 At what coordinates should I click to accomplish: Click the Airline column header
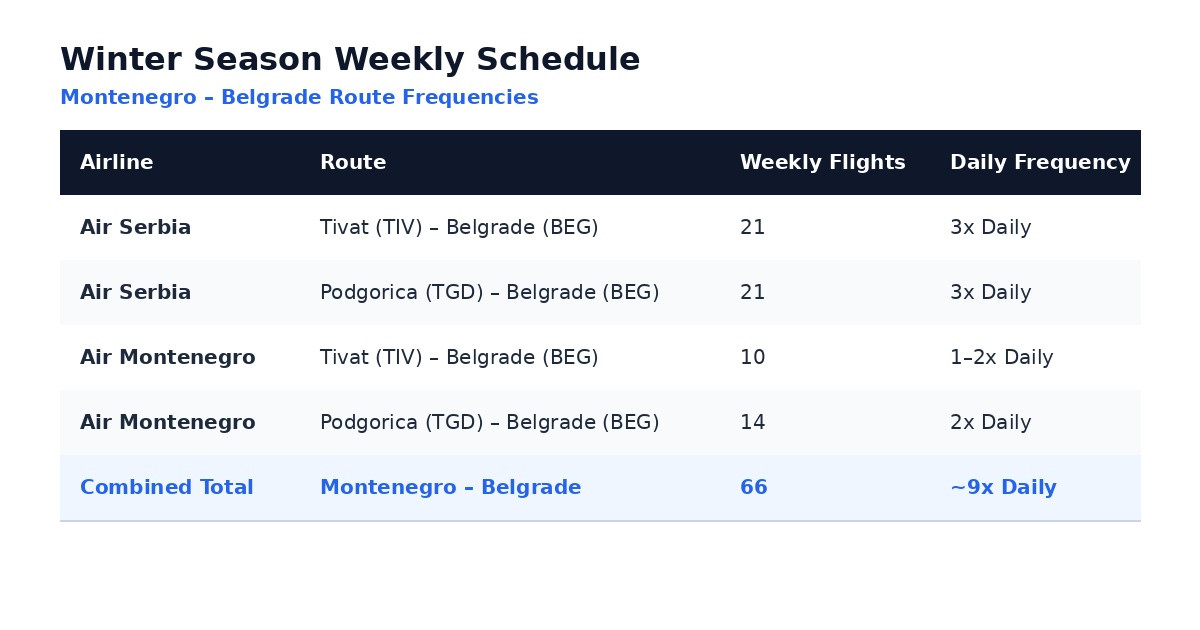[117, 163]
